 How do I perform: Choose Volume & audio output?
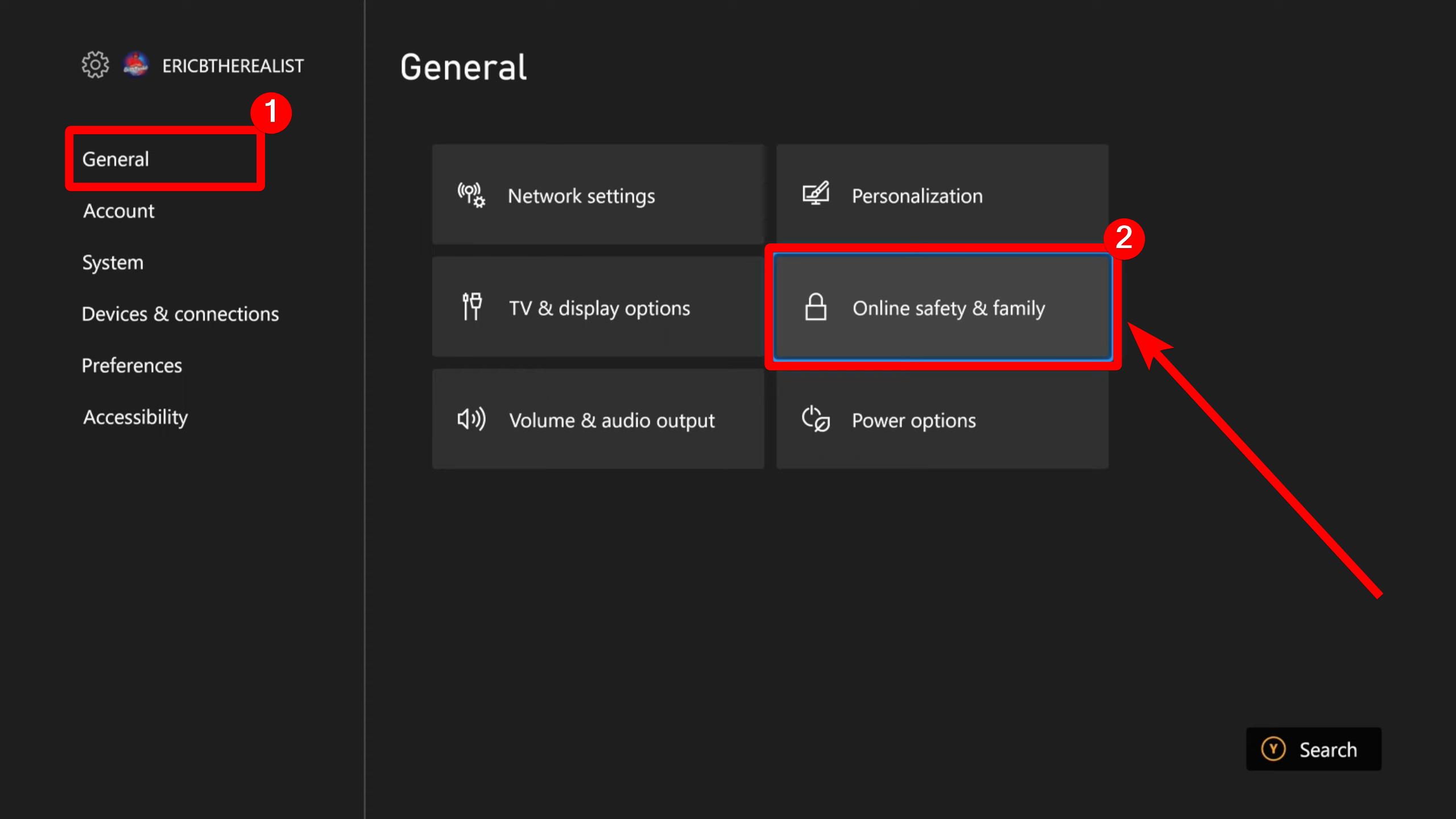coord(611,420)
